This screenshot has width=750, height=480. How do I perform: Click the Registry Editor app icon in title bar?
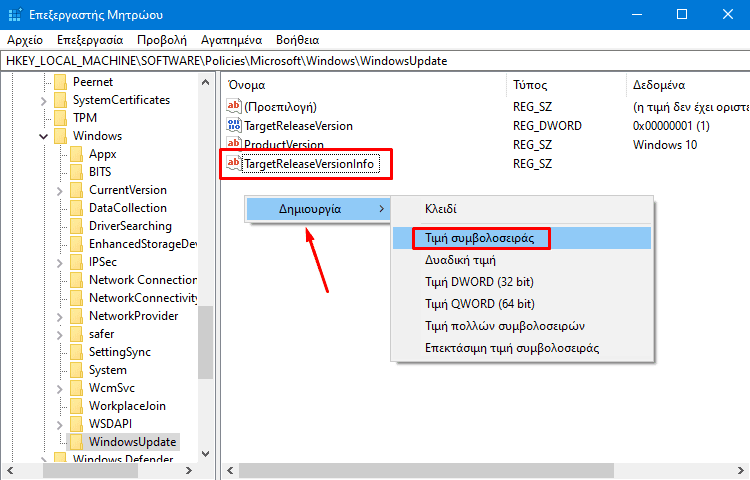click(14, 15)
